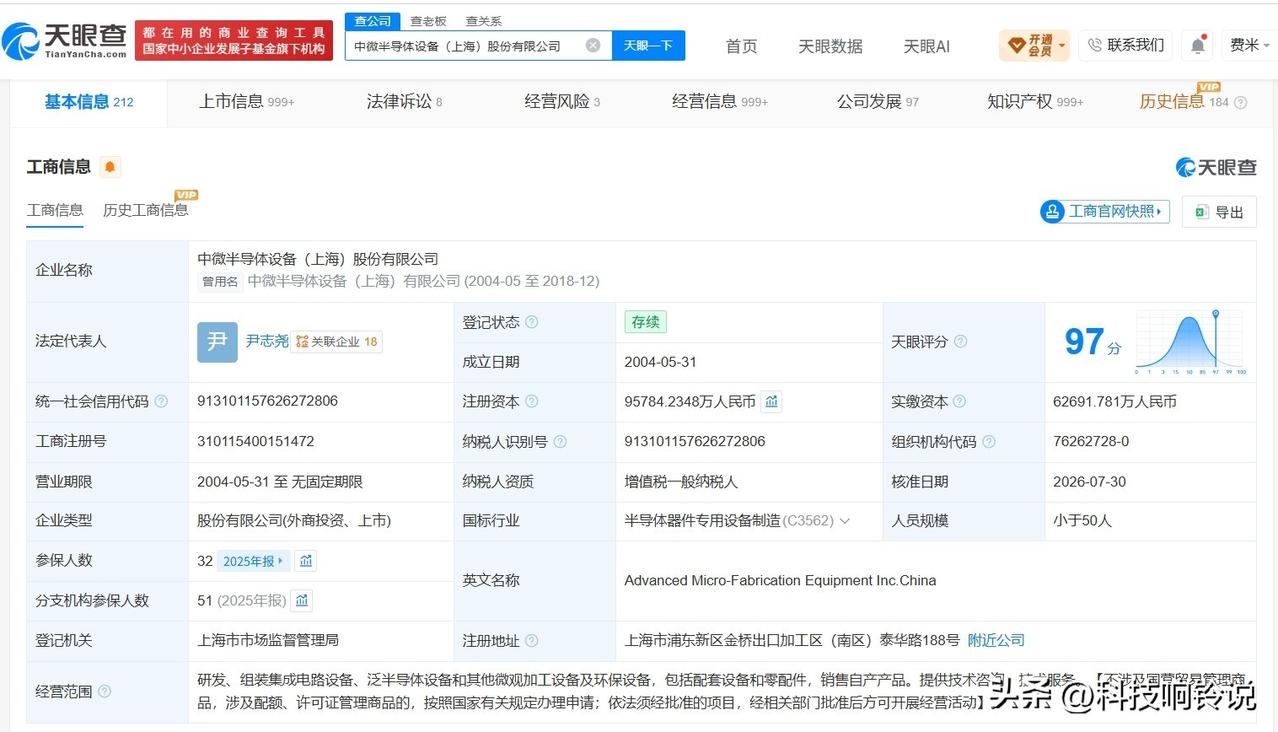This screenshot has height=732, width=1278.
Task: Open the notification bell
Action: click(x=1197, y=45)
